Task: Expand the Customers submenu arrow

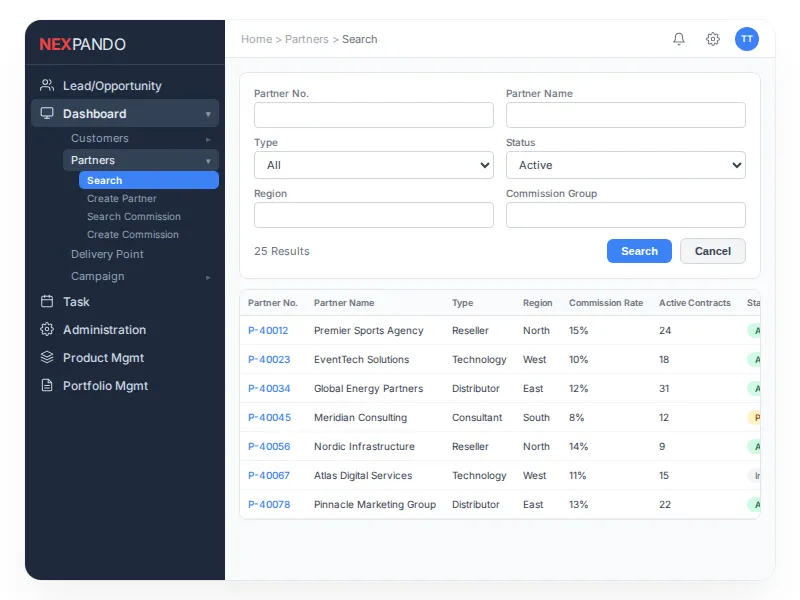Action: pyautogui.click(x=208, y=139)
